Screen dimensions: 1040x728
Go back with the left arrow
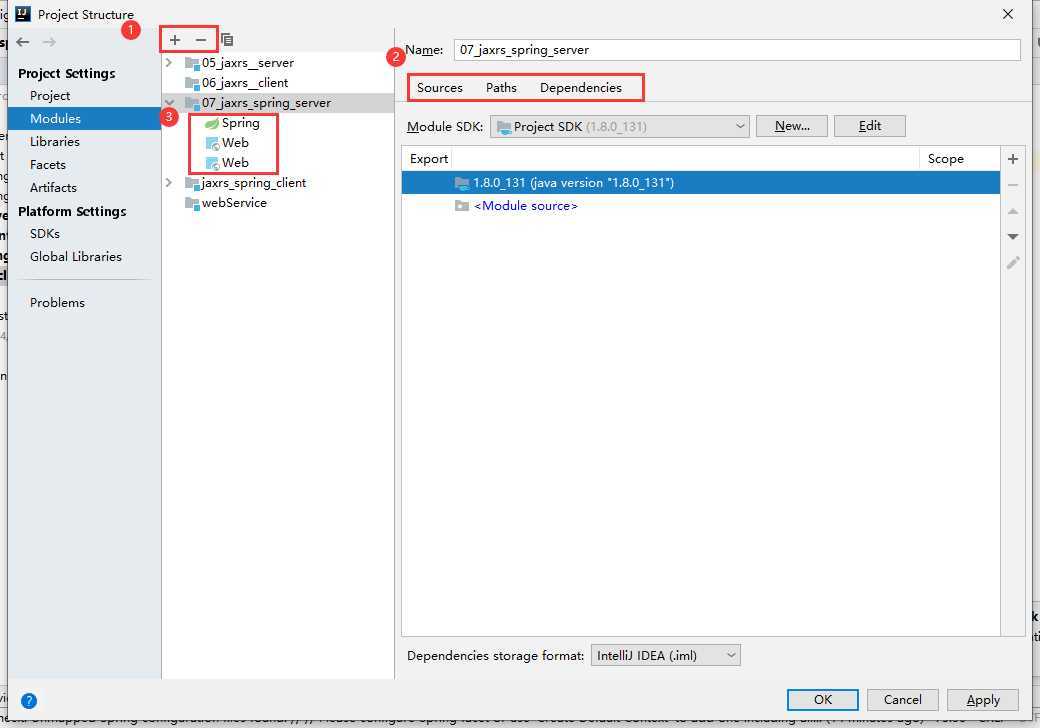pos(23,42)
